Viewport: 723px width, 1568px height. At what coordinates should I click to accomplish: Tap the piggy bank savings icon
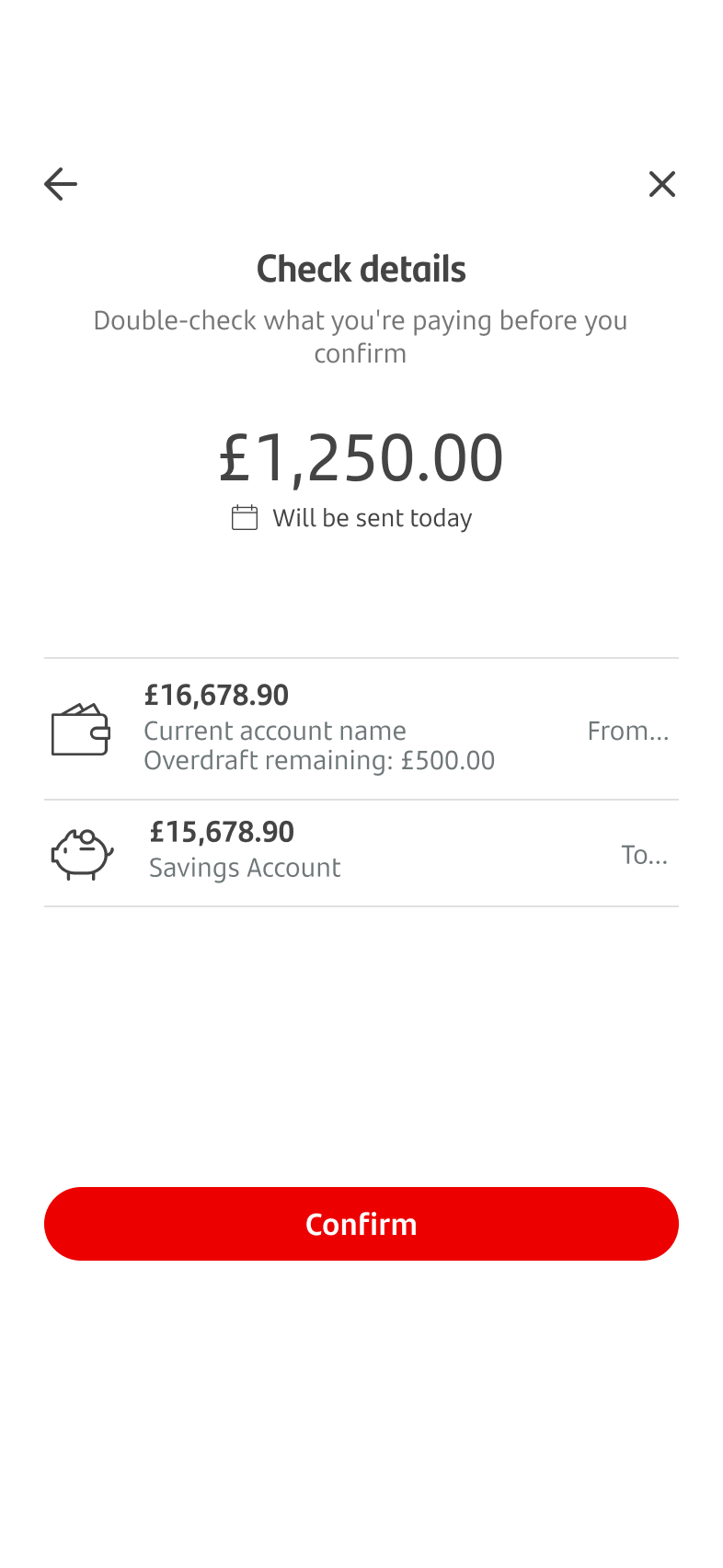(82, 854)
